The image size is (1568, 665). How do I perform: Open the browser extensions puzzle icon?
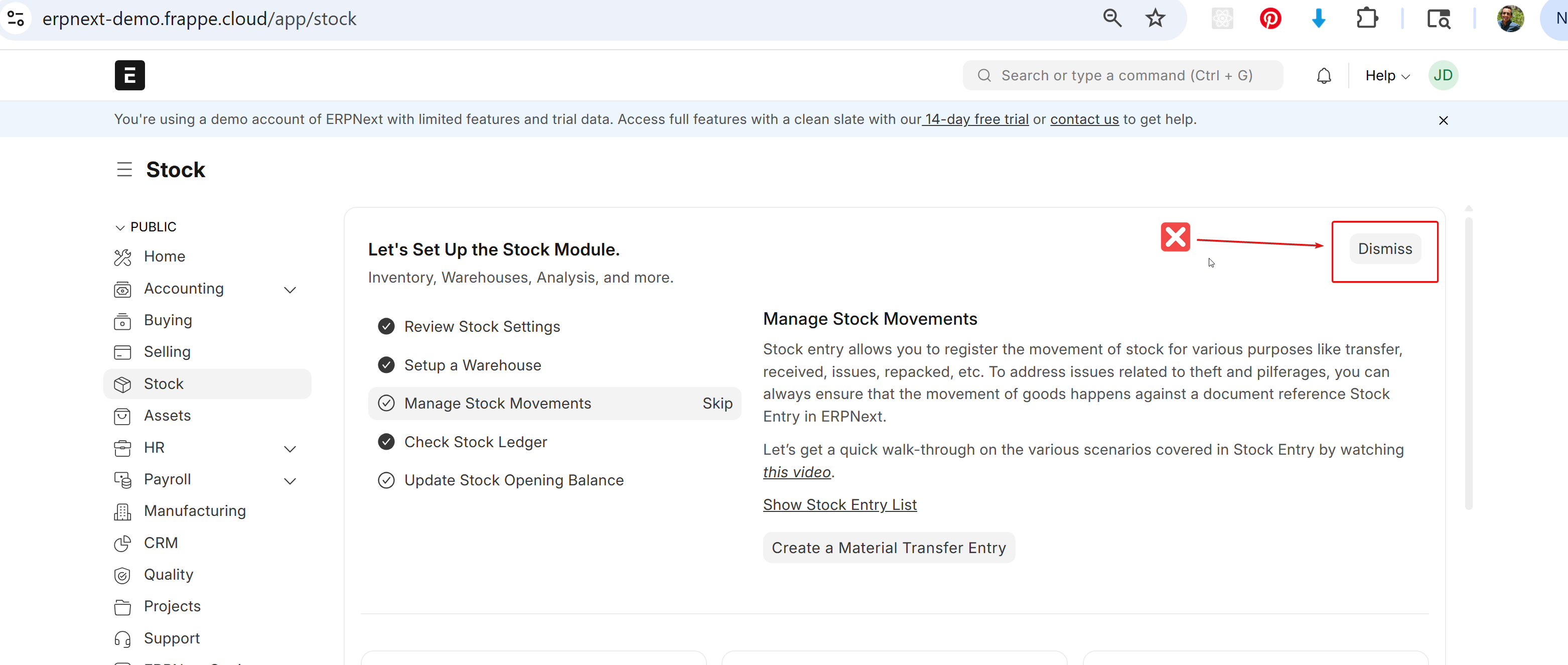click(1367, 18)
